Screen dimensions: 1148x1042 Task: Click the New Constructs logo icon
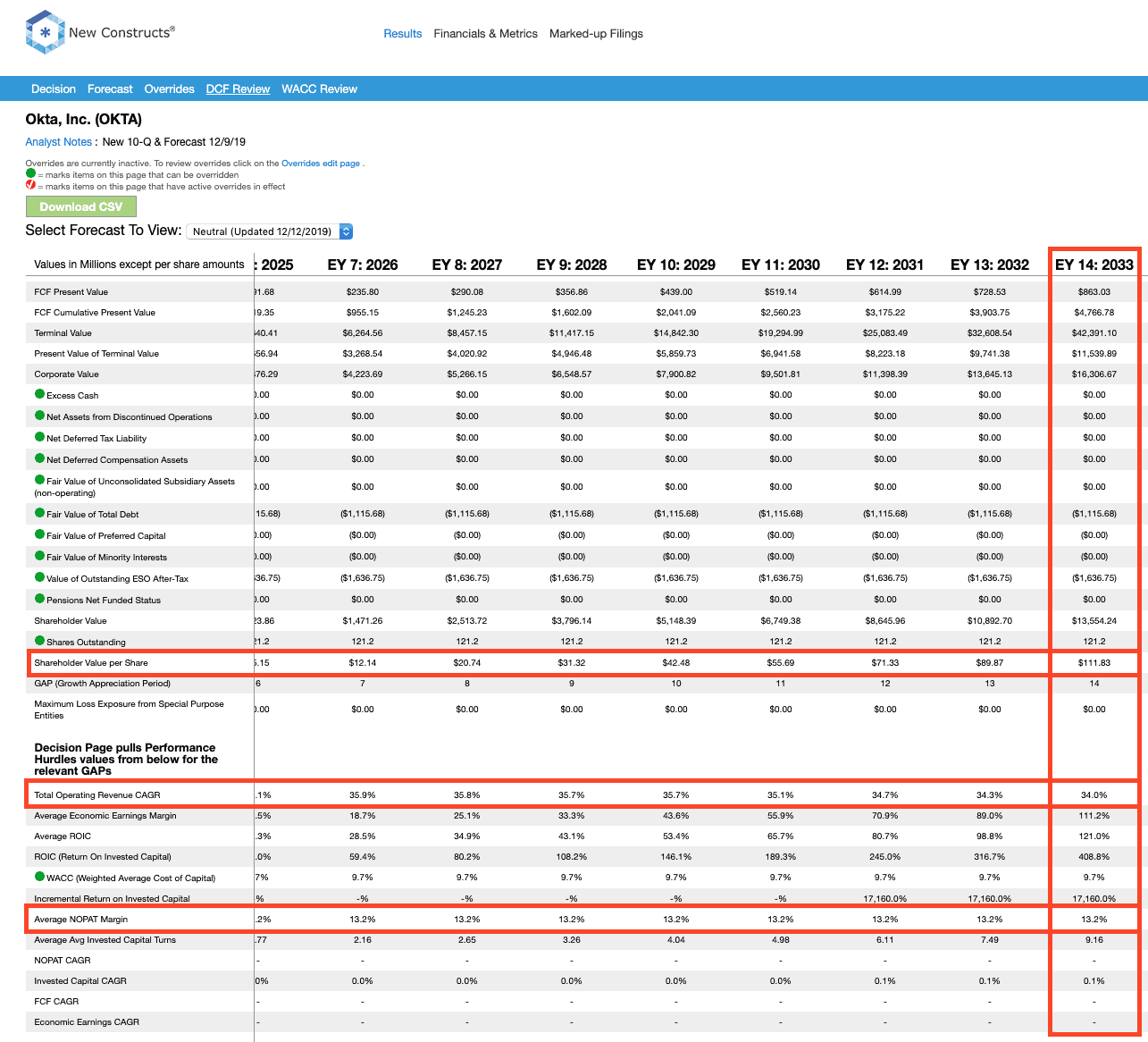tap(45, 32)
